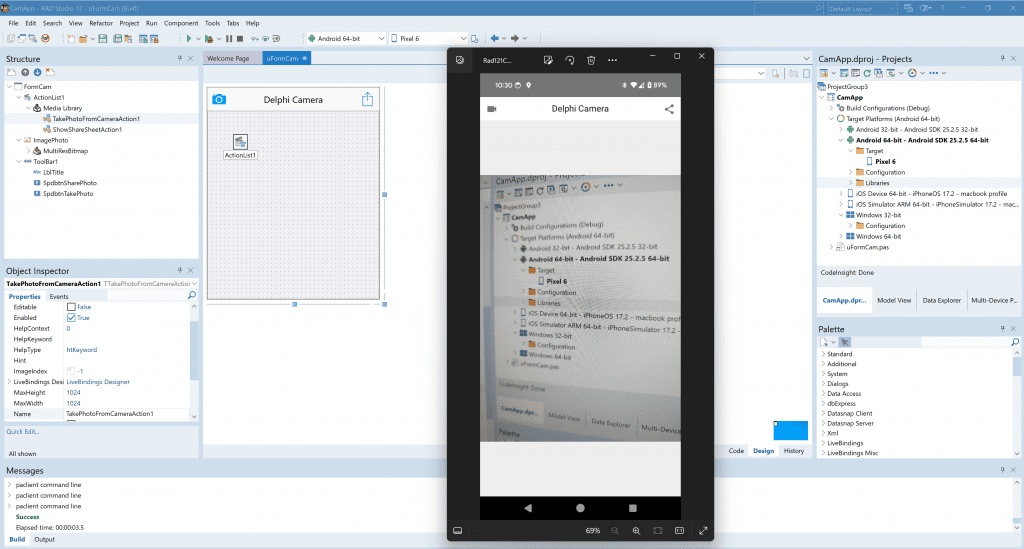
Task: Click the Program Reset stop button
Action: [240, 39]
